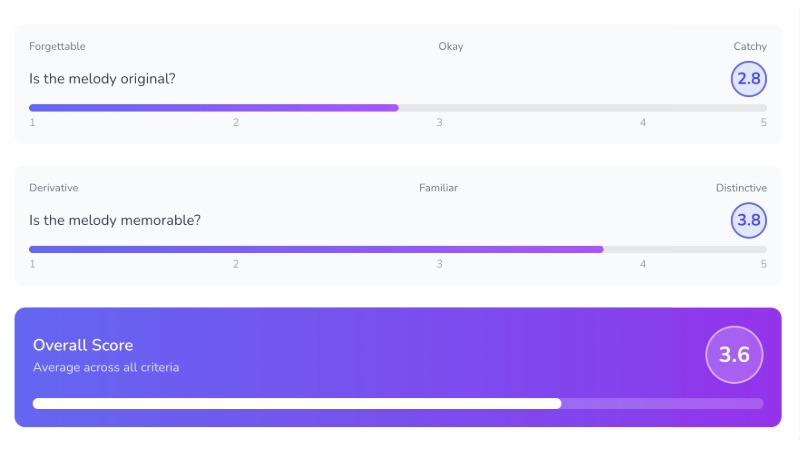Click the melody memorable slider track
Image resolution: width=800 pixels, height=450 pixels.
point(398,249)
